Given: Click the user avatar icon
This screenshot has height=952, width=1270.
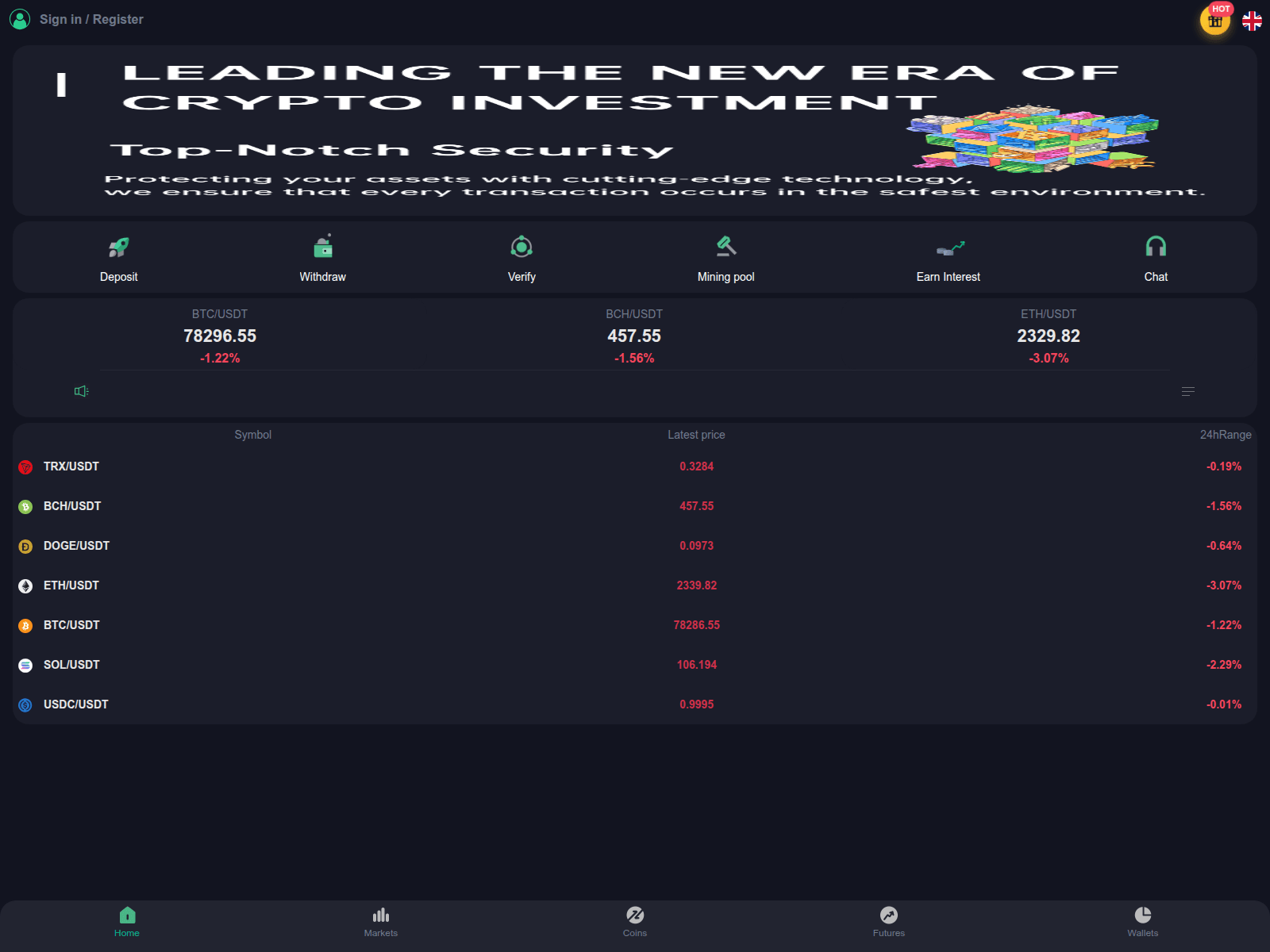Looking at the screenshot, I should (20, 19).
